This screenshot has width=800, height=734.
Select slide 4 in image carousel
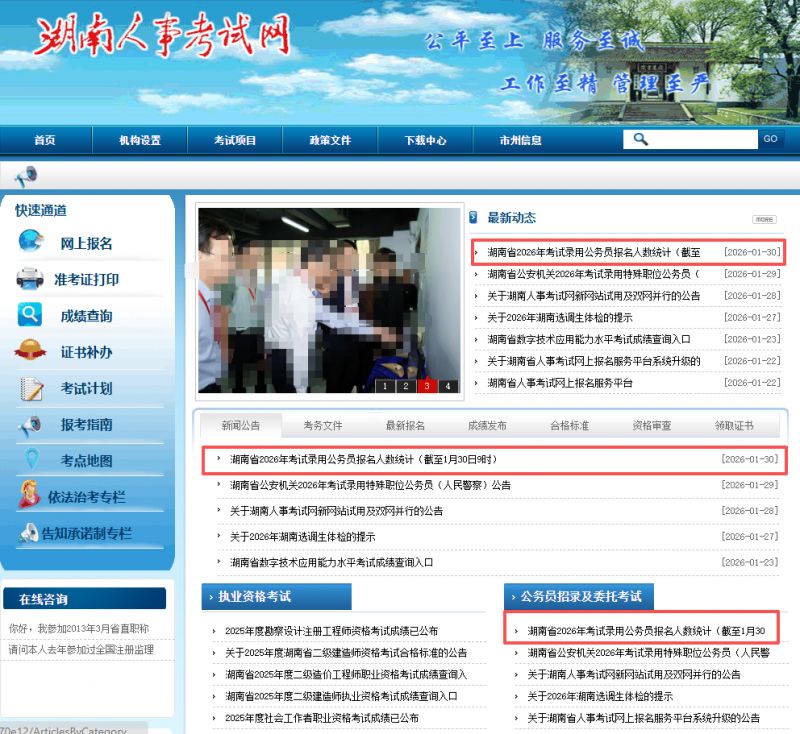pos(448,386)
